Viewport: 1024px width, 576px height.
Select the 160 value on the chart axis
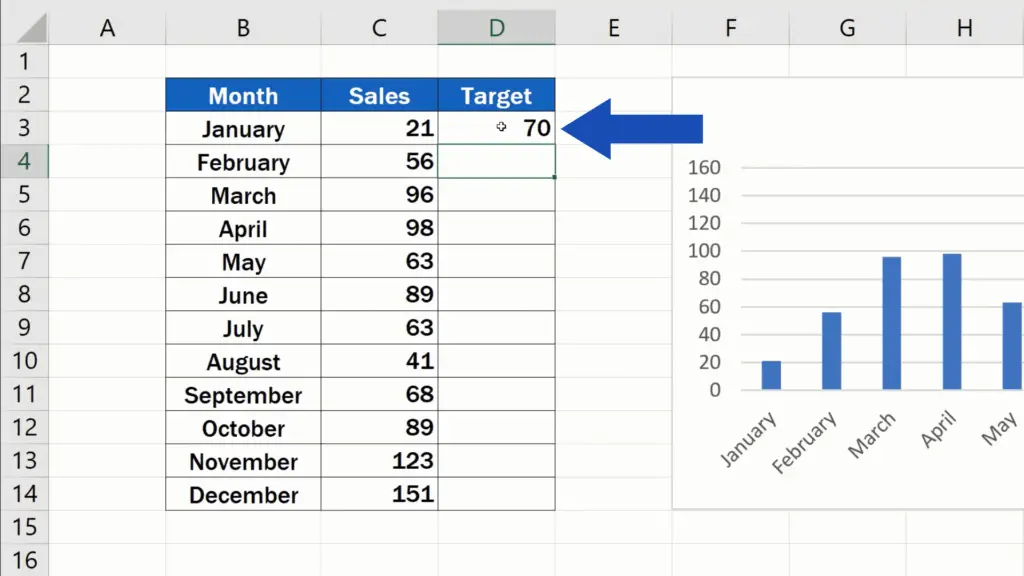703,167
